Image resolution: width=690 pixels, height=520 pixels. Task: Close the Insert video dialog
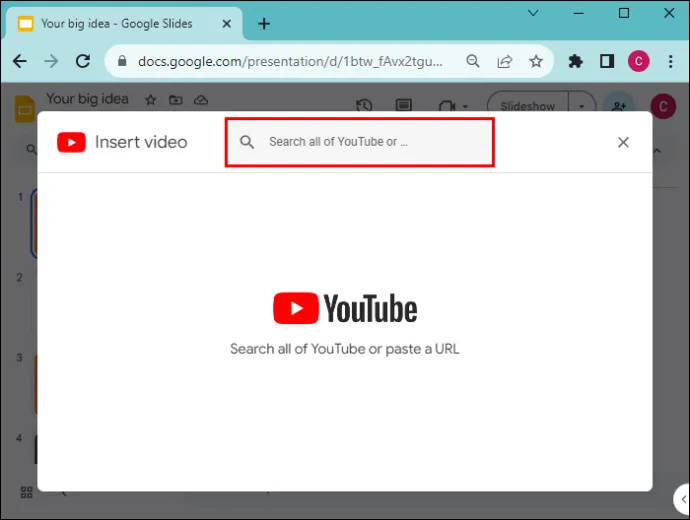pos(623,142)
